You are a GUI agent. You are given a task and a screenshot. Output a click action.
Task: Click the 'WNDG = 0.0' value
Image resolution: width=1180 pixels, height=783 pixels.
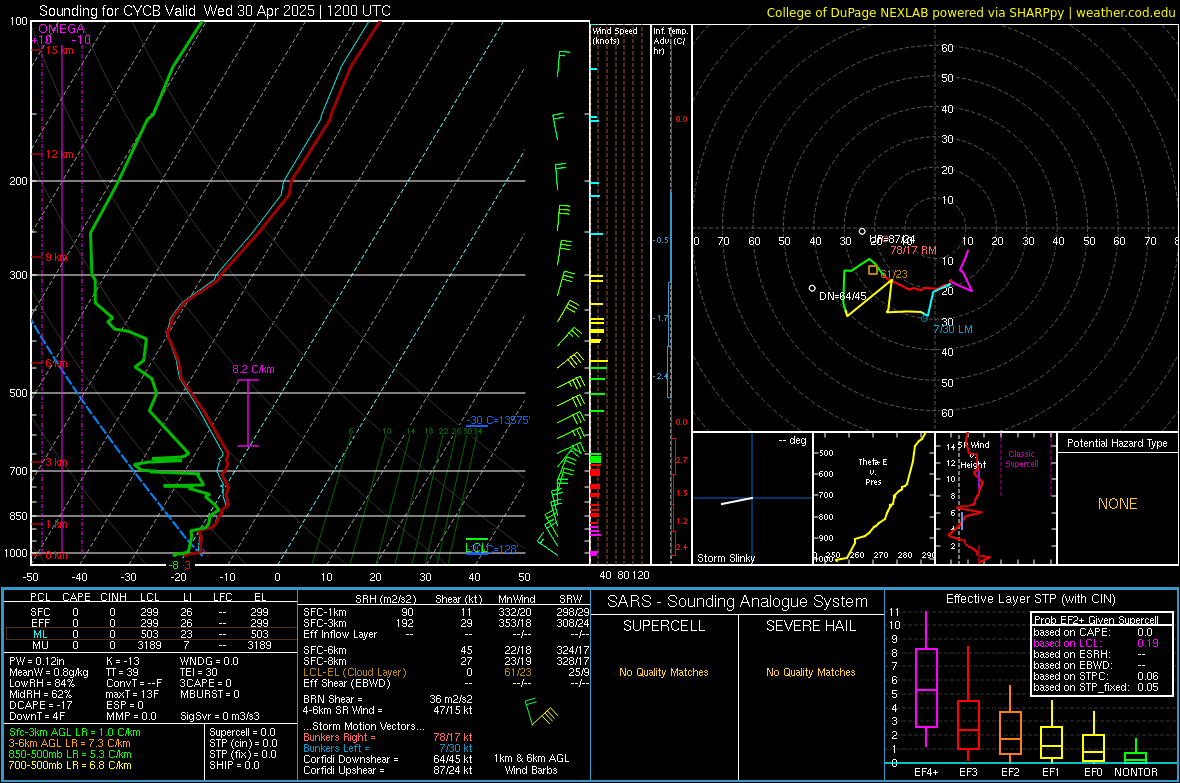click(x=209, y=661)
